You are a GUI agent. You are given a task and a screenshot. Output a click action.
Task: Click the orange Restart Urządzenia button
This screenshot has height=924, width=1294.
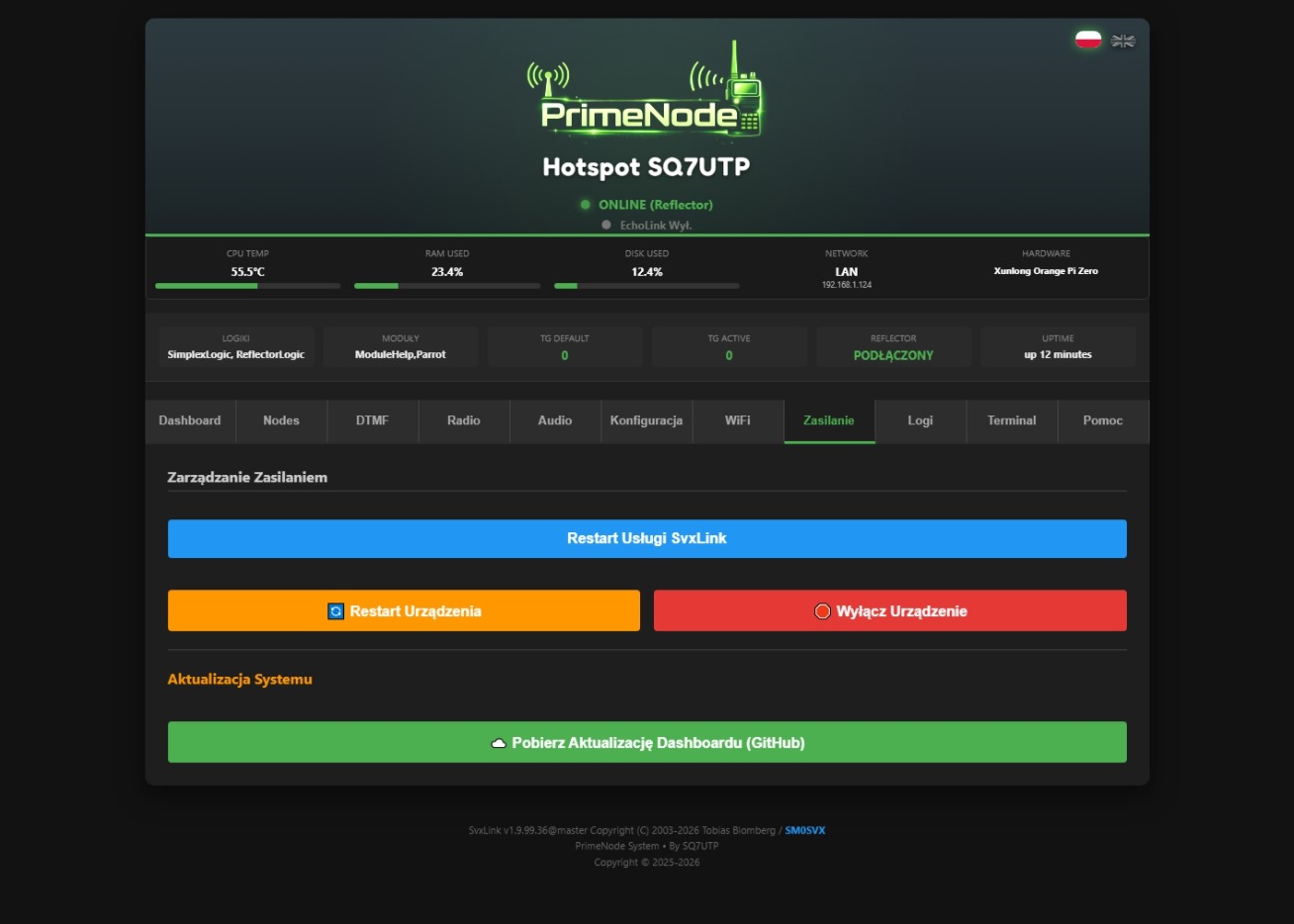(404, 611)
